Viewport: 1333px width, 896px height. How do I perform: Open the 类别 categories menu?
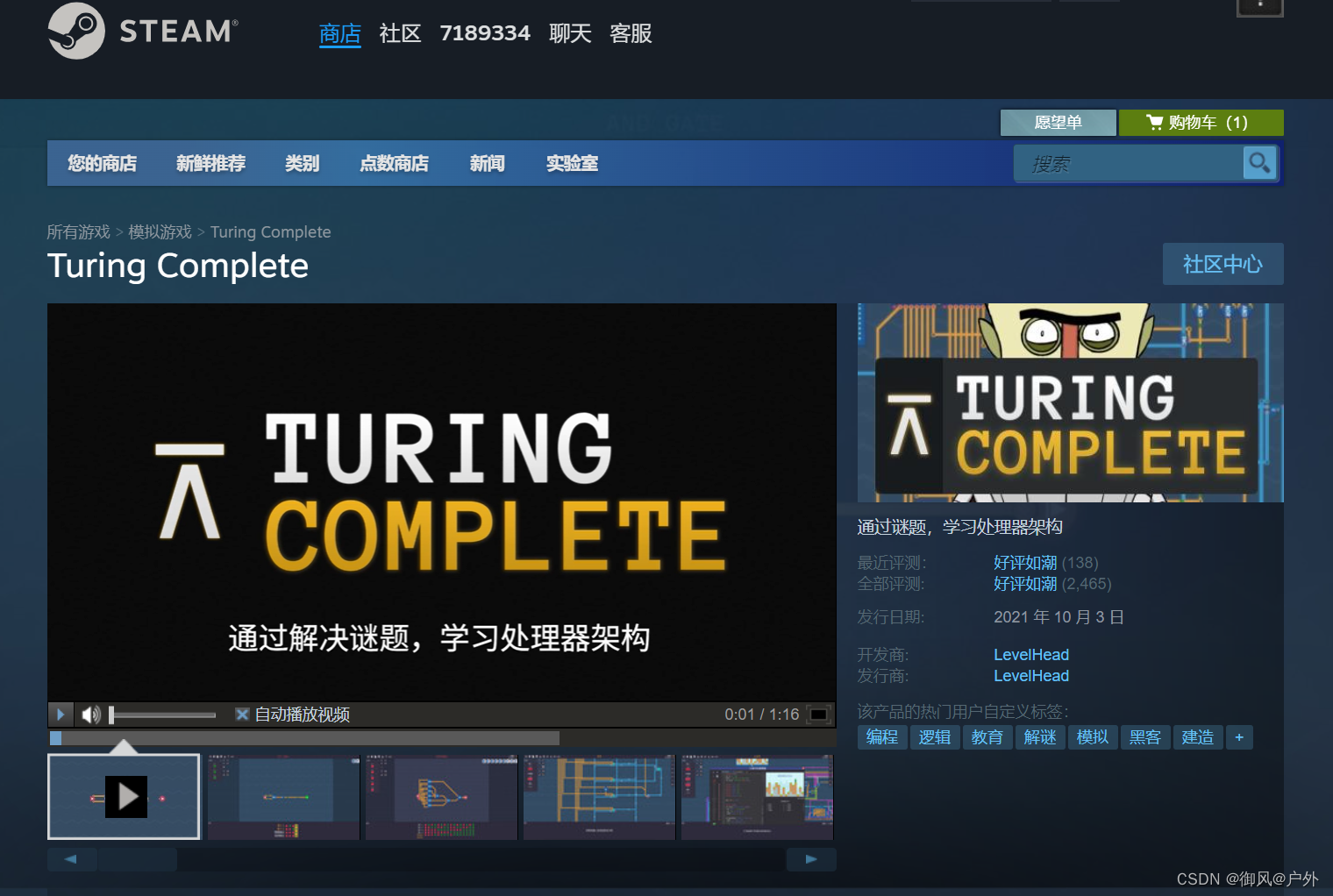coord(302,163)
